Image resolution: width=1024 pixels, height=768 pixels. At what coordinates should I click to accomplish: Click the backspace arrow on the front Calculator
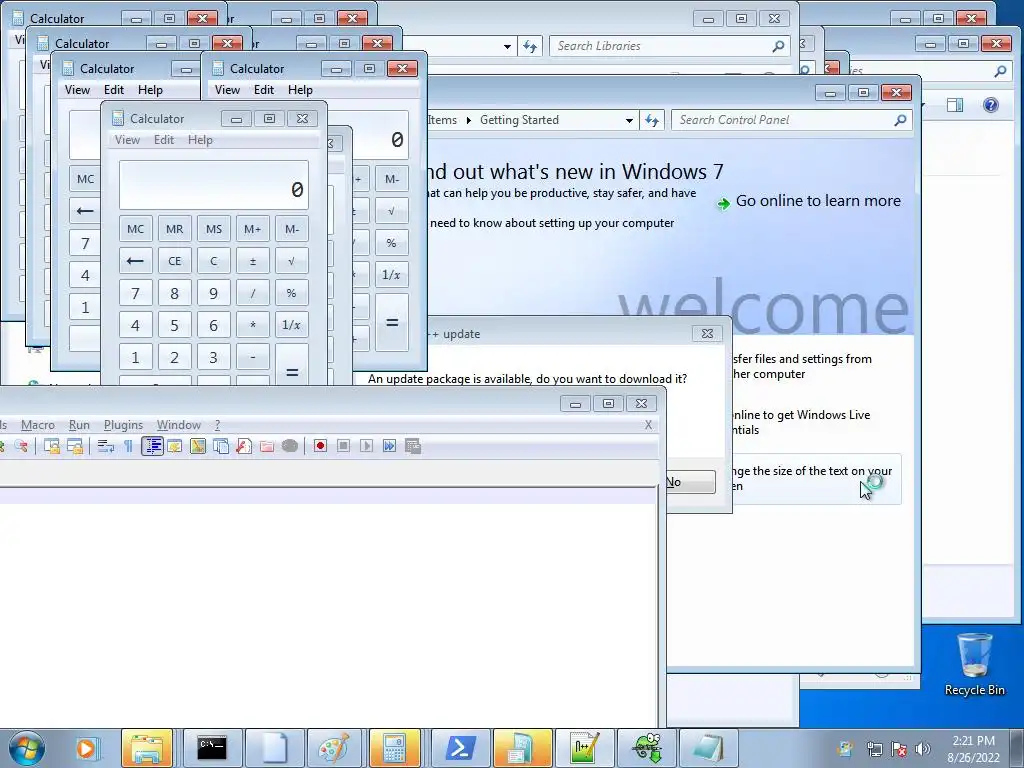[135, 261]
